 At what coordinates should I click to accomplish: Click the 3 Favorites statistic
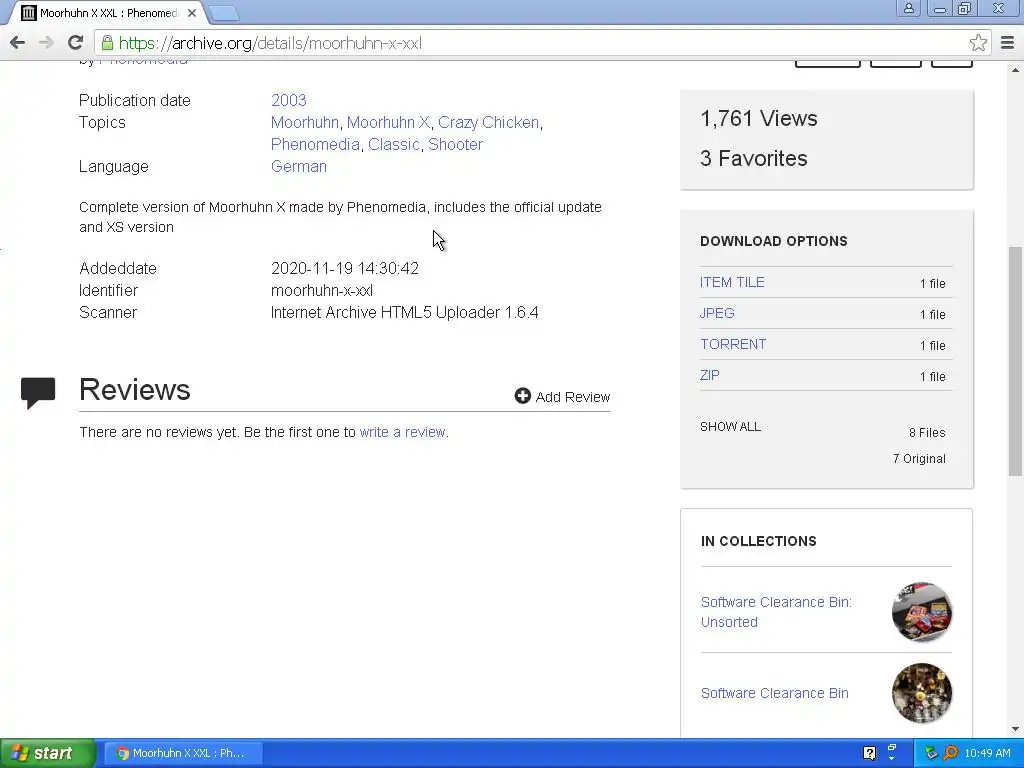coord(754,158)
